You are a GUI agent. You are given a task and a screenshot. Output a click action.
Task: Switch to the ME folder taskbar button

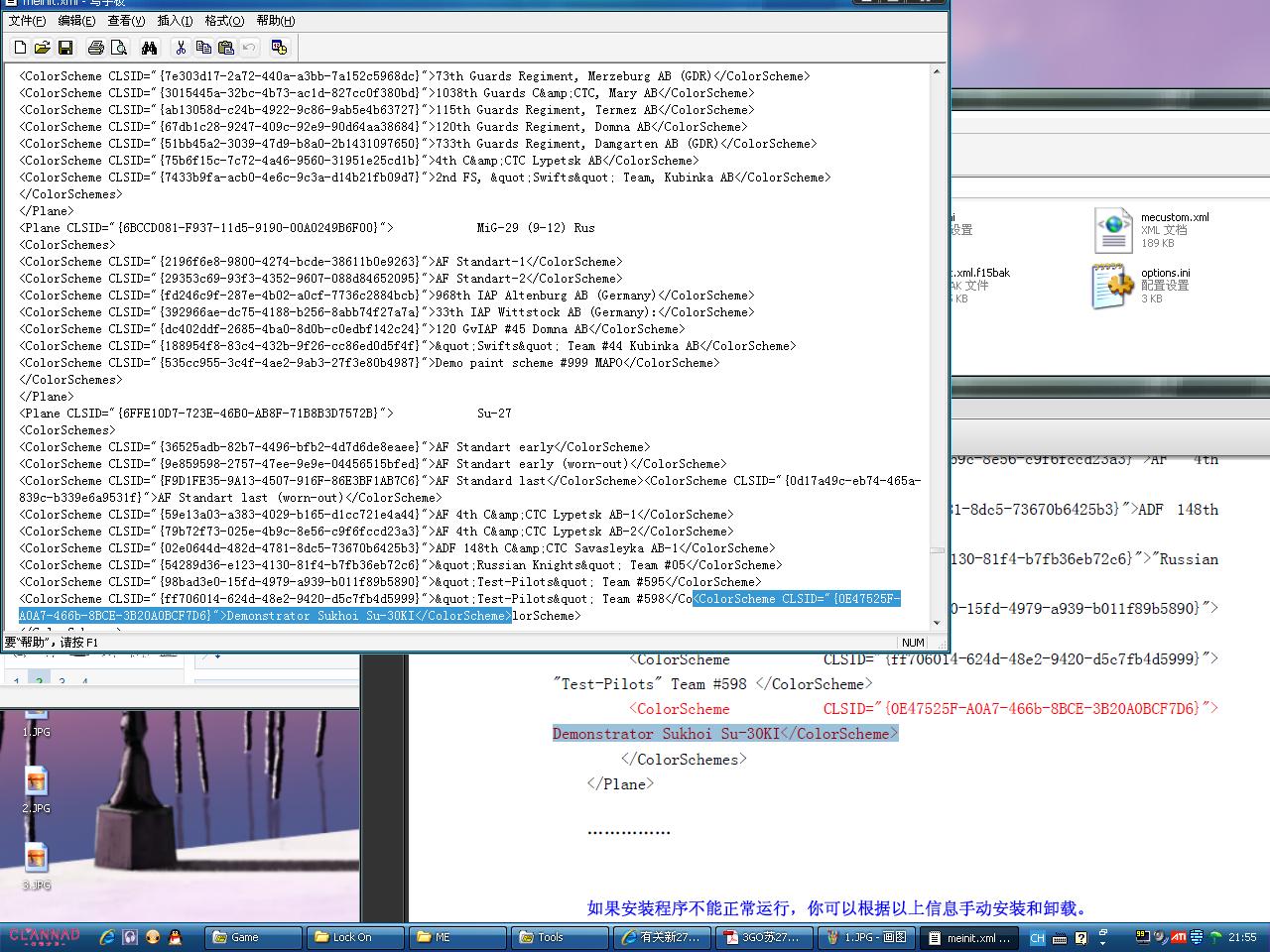click(x=457, y=937)
